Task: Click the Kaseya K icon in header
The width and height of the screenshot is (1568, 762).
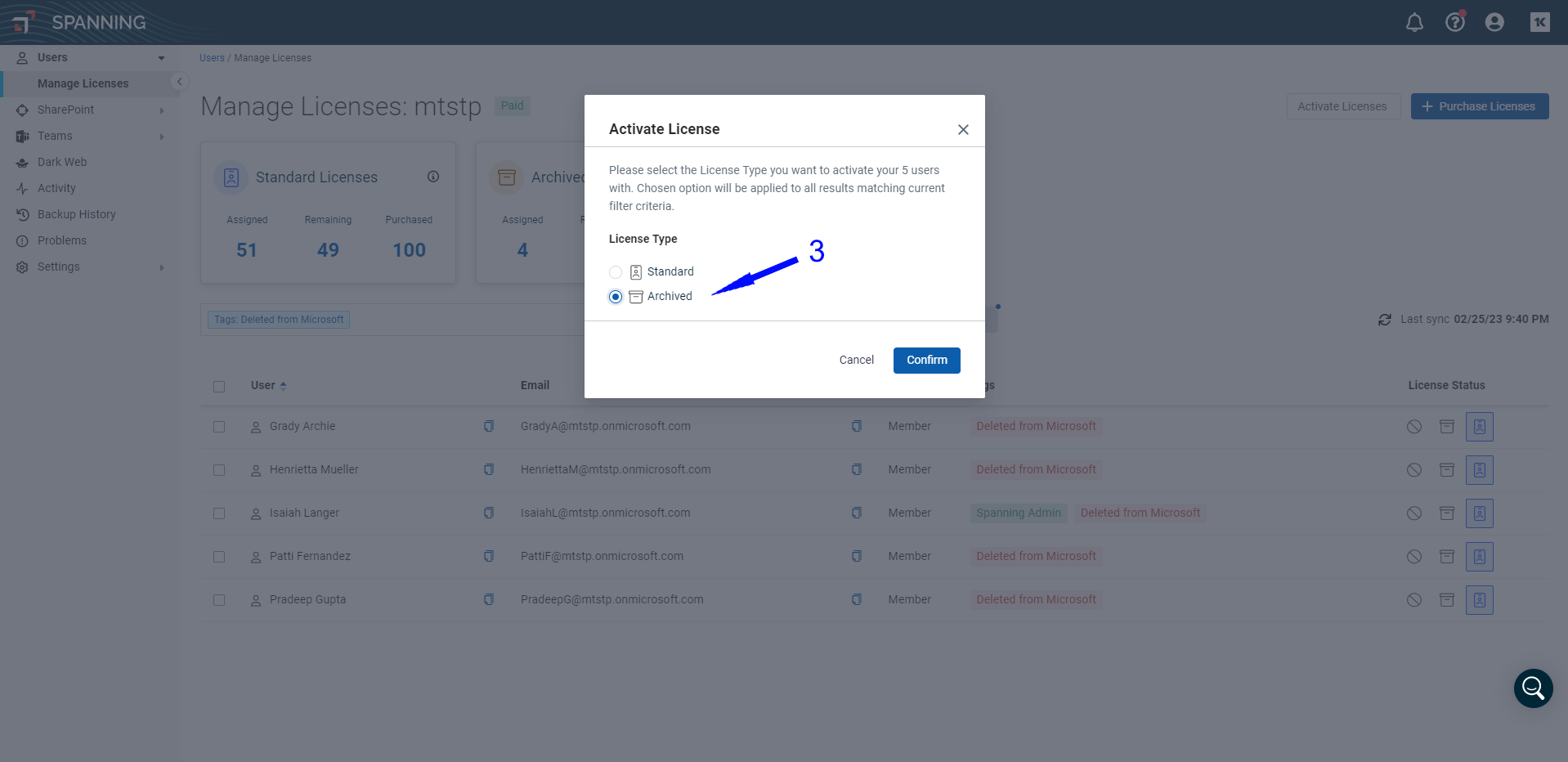Action: pyautogui.click(x=1540, y=23)
